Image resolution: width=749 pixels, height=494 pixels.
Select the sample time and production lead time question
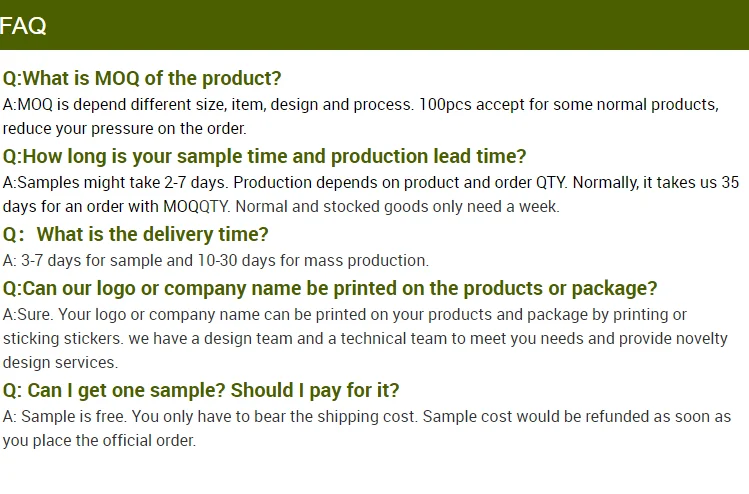(264, 156)
